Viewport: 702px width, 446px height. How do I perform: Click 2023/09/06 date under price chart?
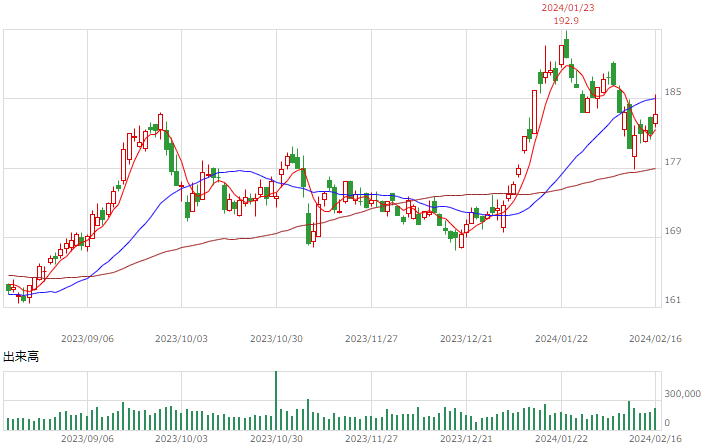(x=87, y=339)
